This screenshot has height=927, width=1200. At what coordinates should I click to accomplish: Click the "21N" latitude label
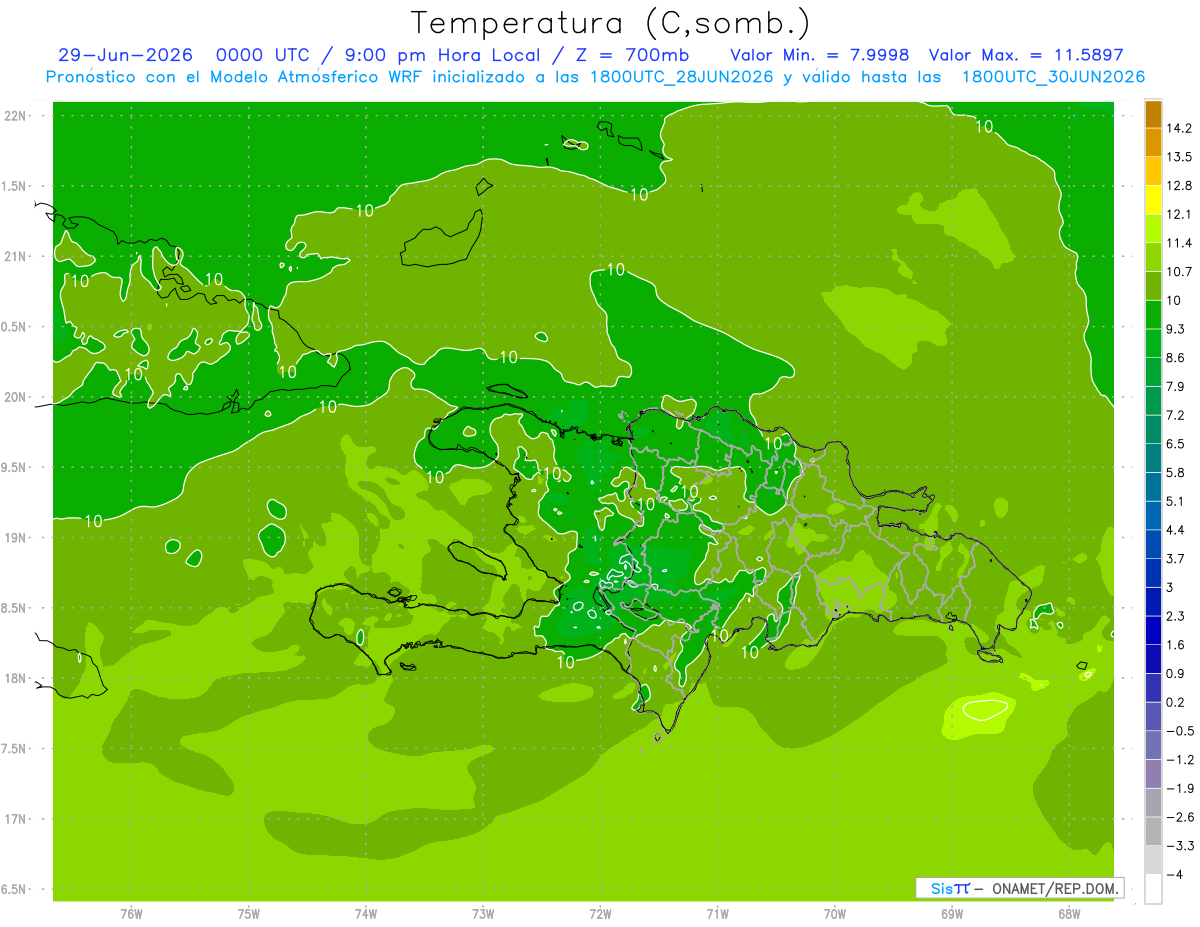pos(16,256)
